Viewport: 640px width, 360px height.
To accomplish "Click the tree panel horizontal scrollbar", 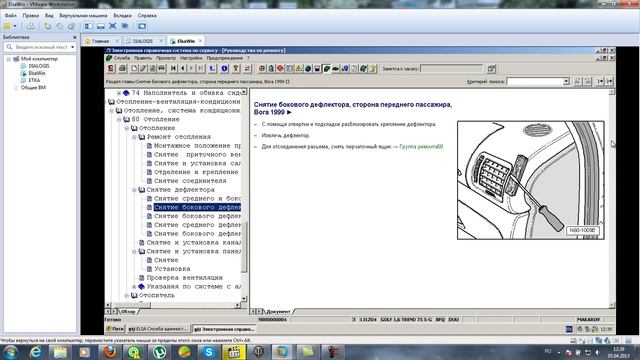I will 172,305.
